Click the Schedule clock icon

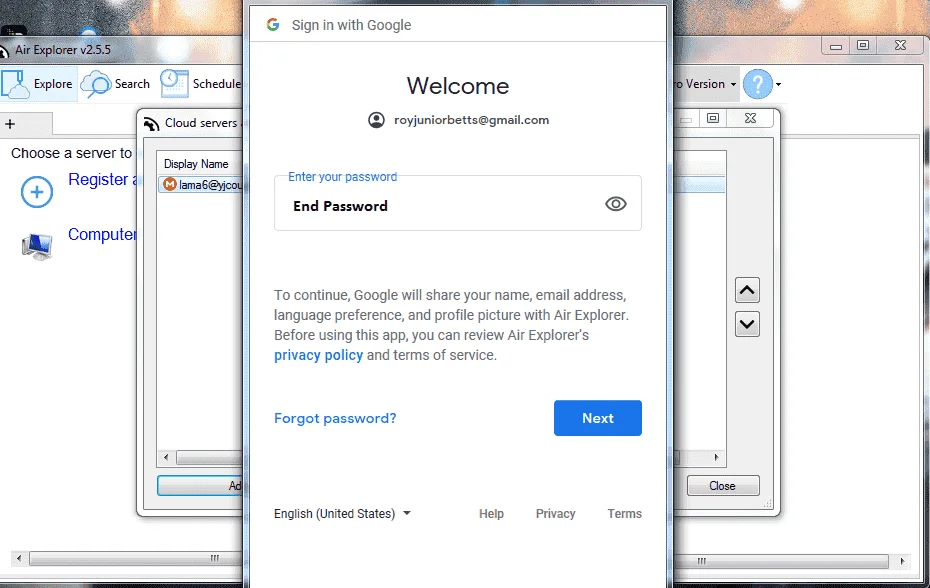point(174,84)
